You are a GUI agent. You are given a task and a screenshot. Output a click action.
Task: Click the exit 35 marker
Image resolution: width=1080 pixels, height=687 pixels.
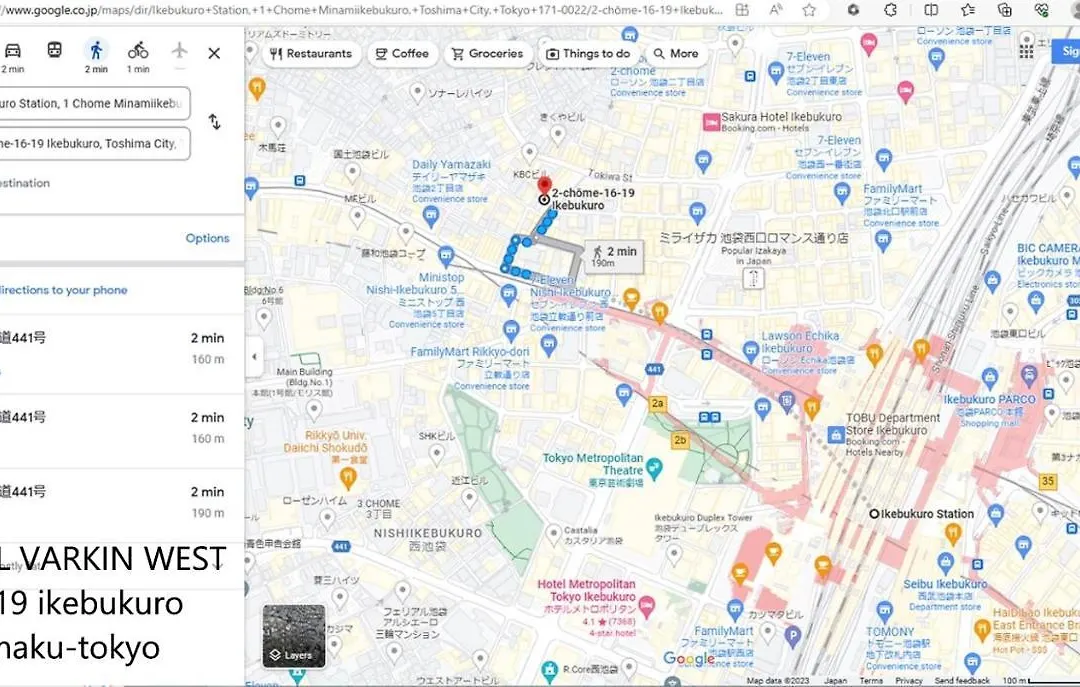click(1048, 481)
